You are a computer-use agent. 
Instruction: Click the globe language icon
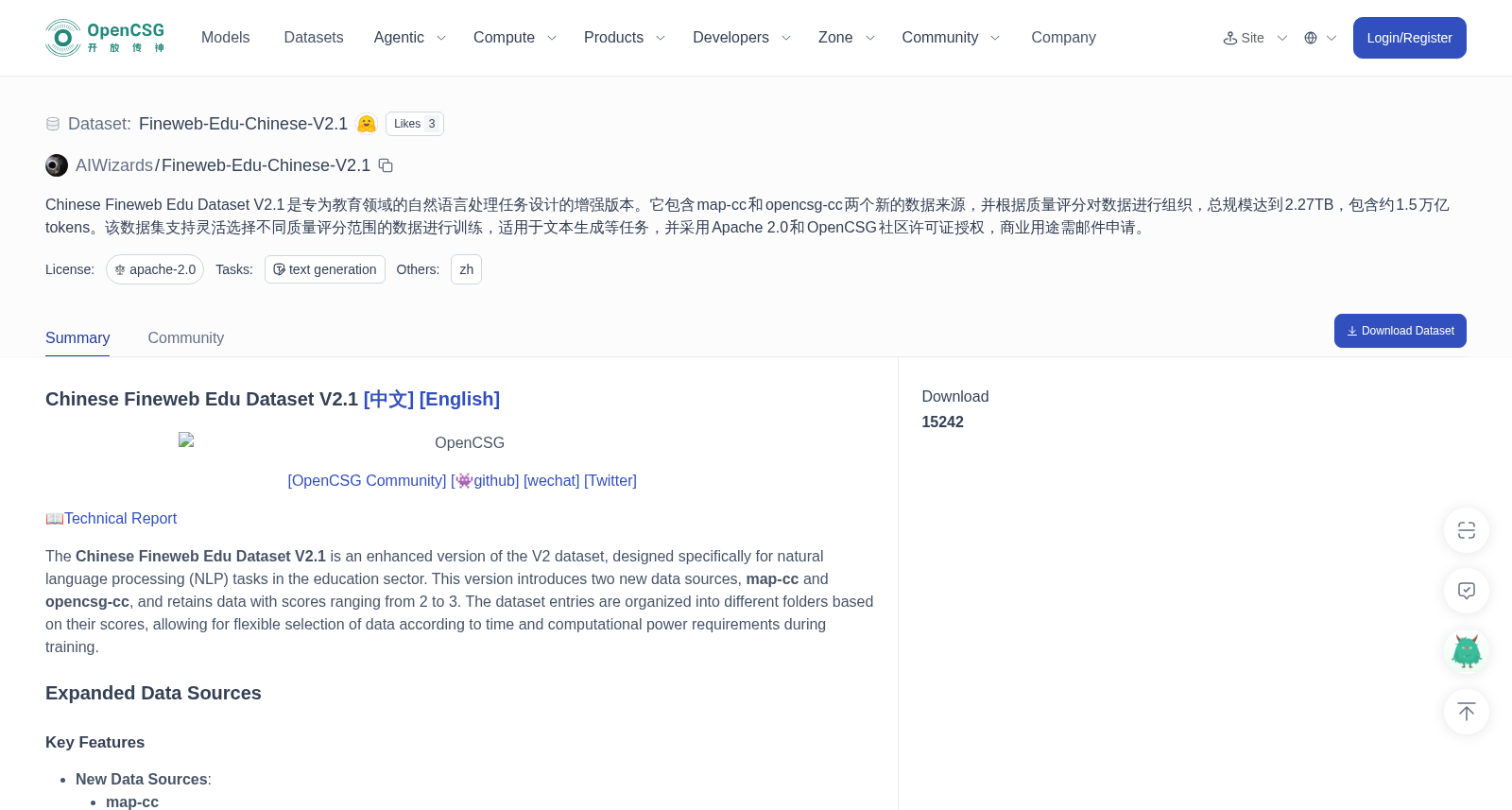pos(1311,38)
